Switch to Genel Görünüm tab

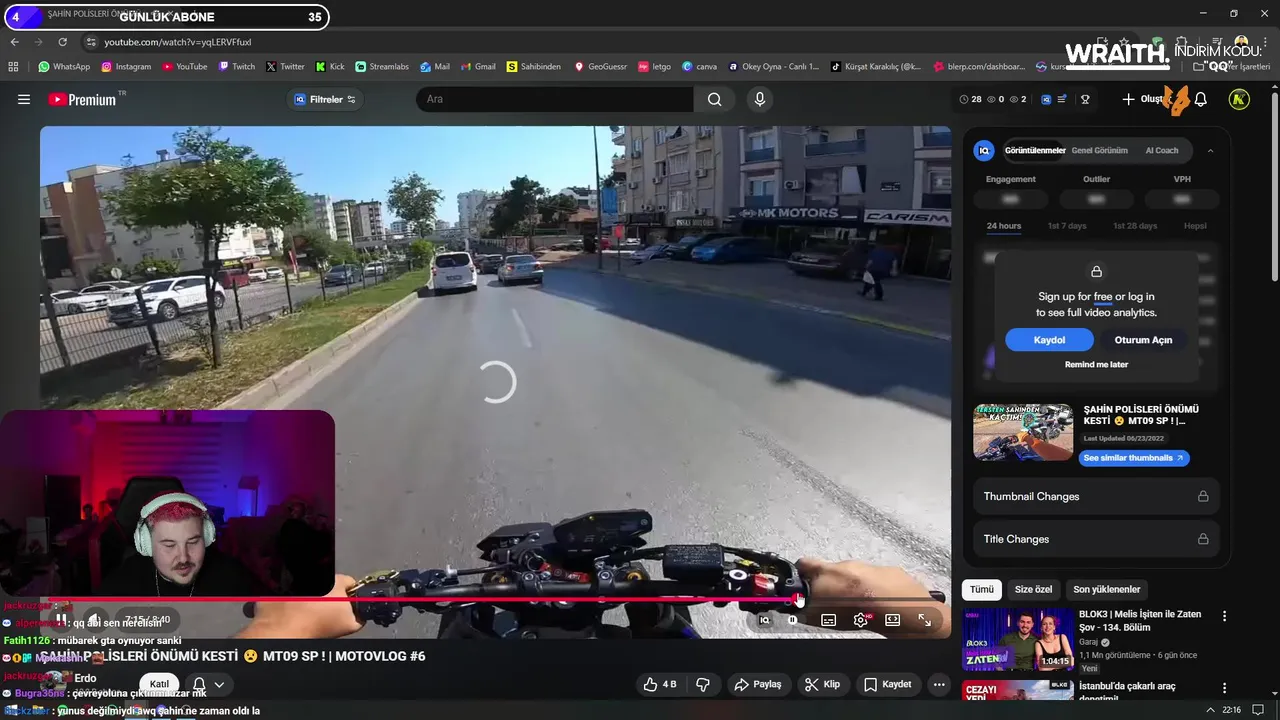click(x=1099, y=150)
